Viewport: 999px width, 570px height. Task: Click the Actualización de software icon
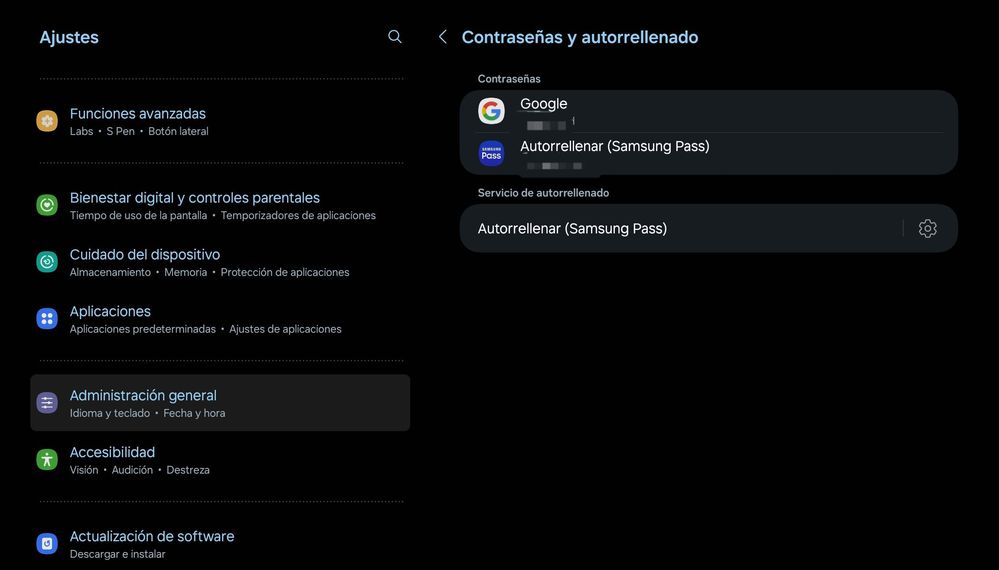coord(47,543)
